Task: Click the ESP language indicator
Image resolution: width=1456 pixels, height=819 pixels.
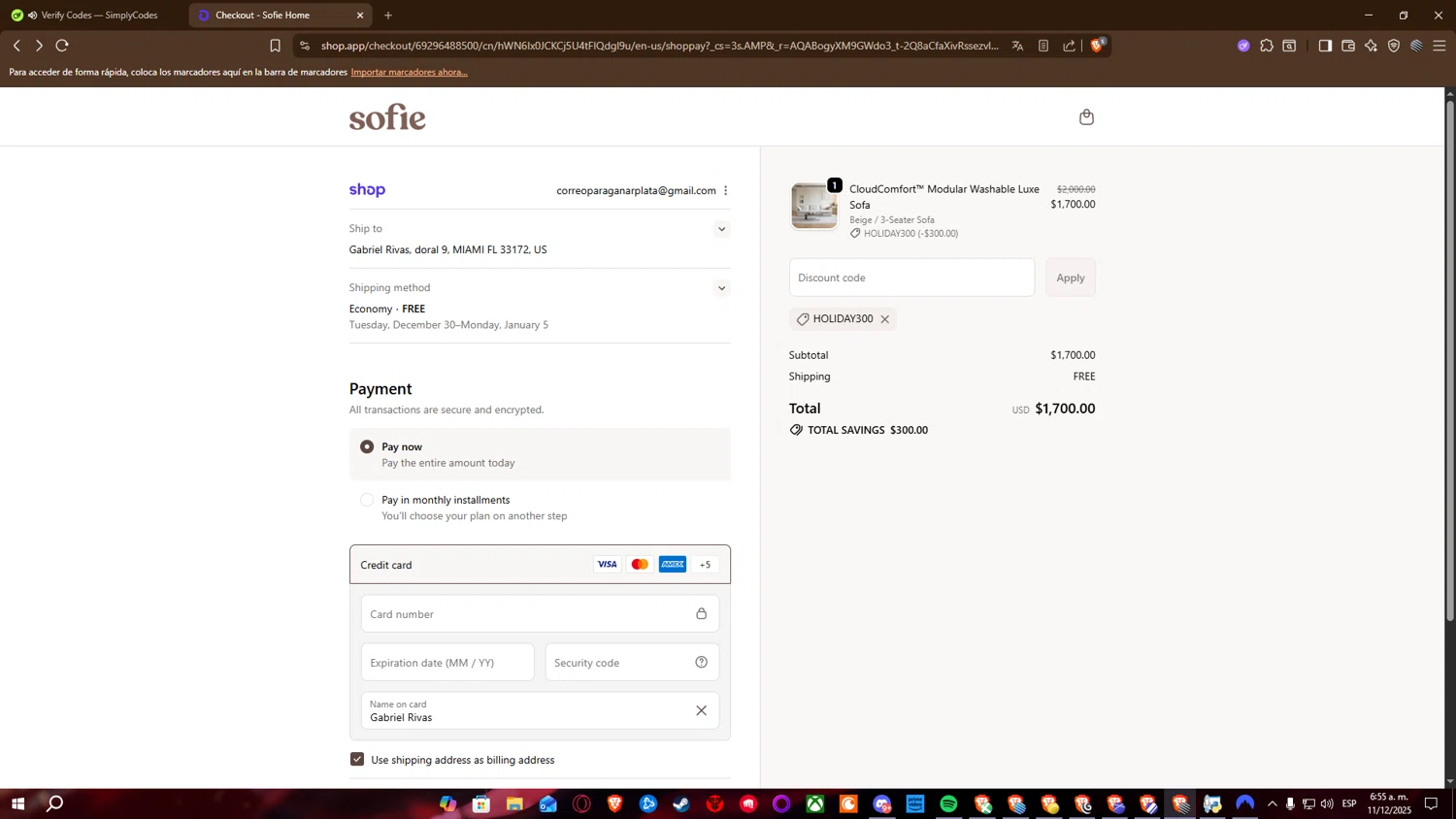Action: (1349, 803)
